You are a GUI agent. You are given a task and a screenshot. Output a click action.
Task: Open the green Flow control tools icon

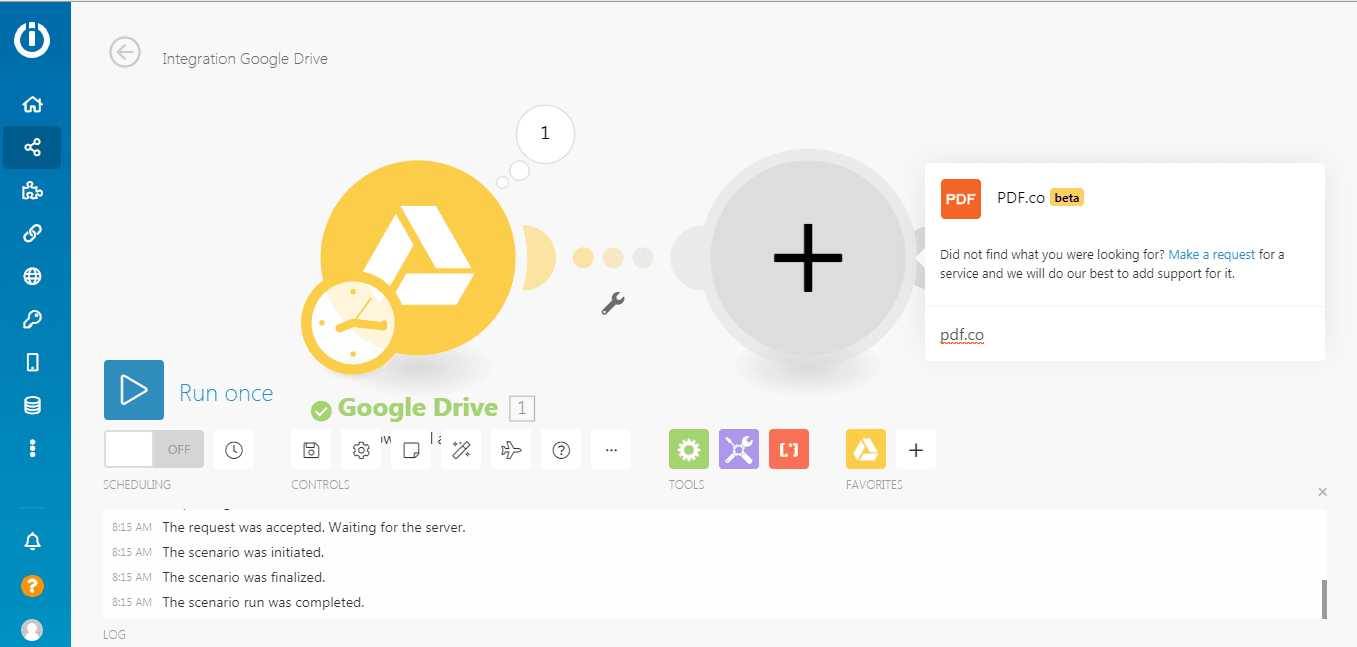pyautogui.click(x=689, y=450)
